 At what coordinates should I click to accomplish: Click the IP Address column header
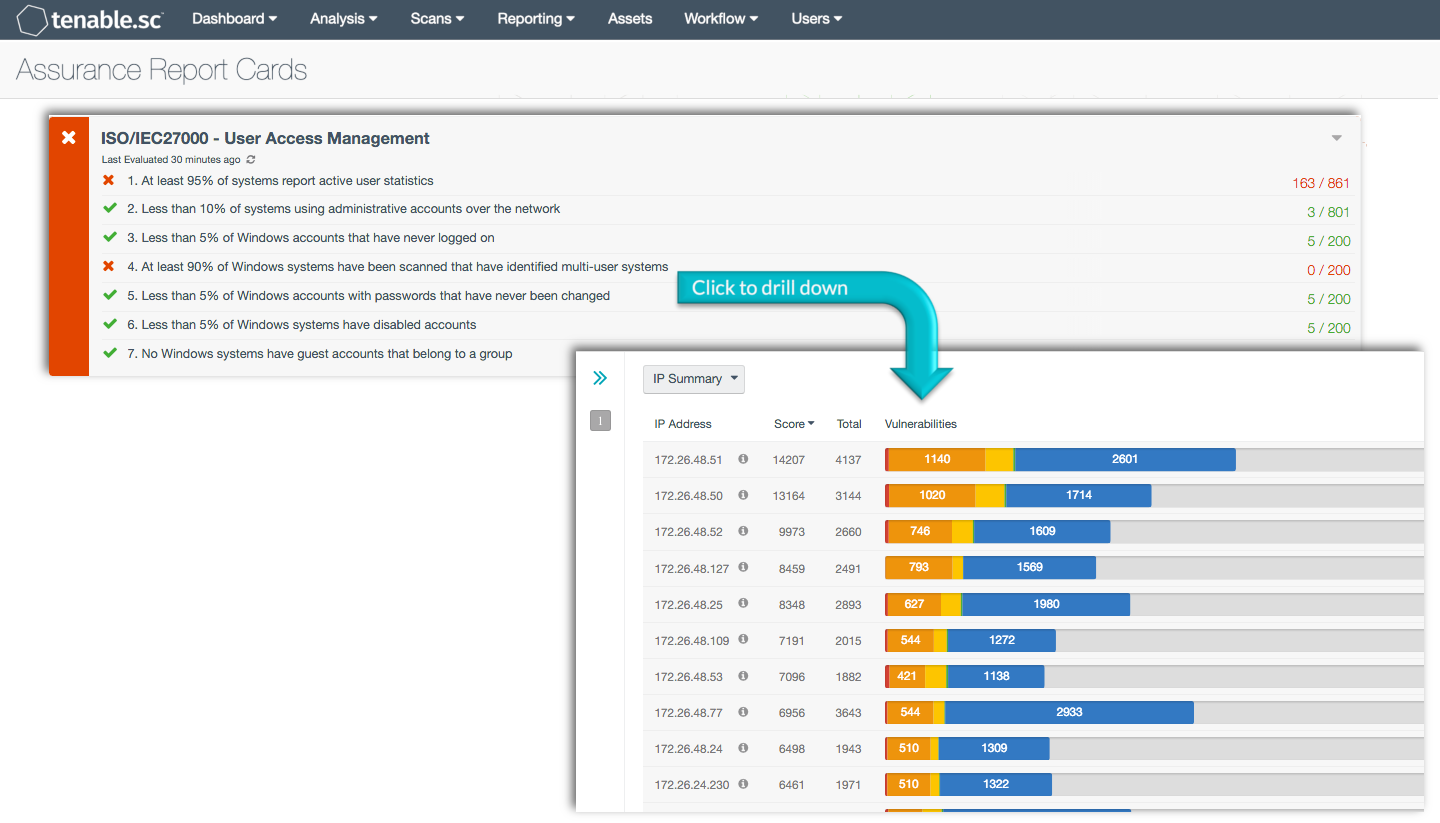(683, 424)
